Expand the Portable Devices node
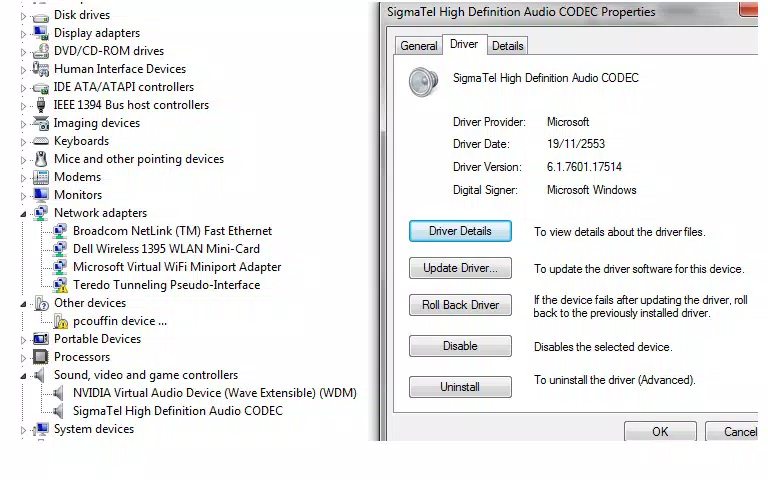 coord(23,340)
